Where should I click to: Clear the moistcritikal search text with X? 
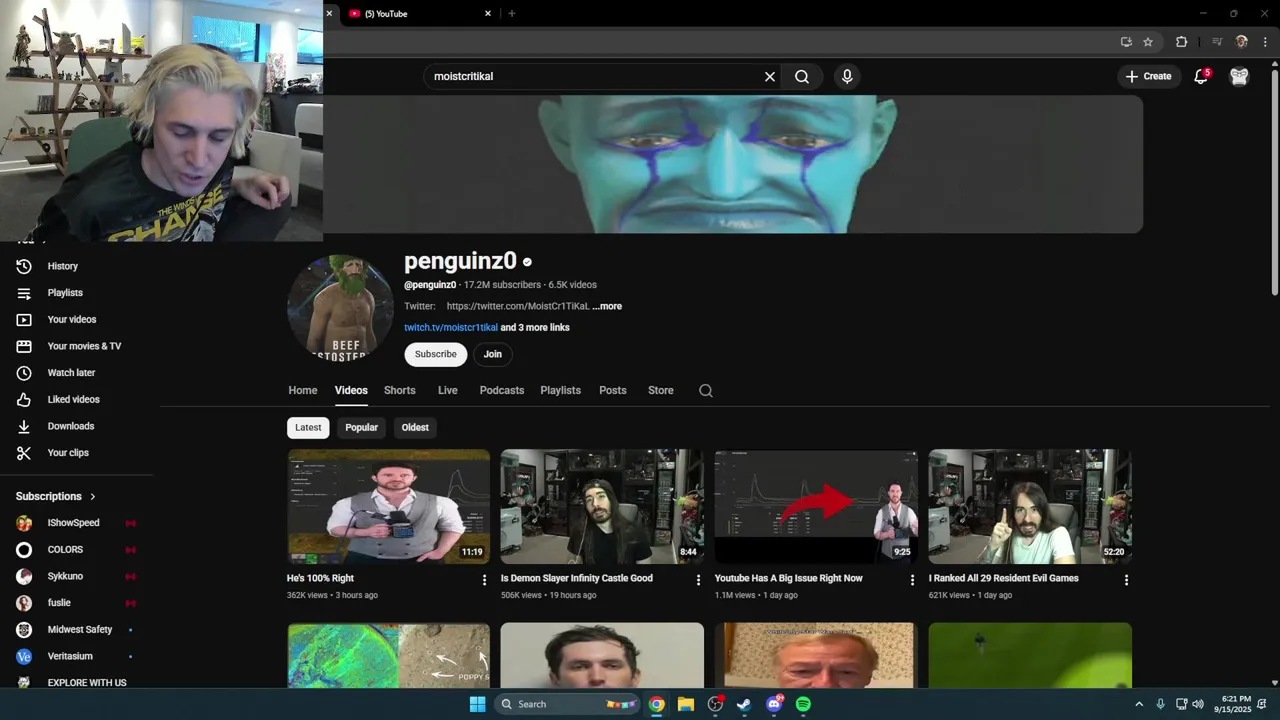point(770,76)
